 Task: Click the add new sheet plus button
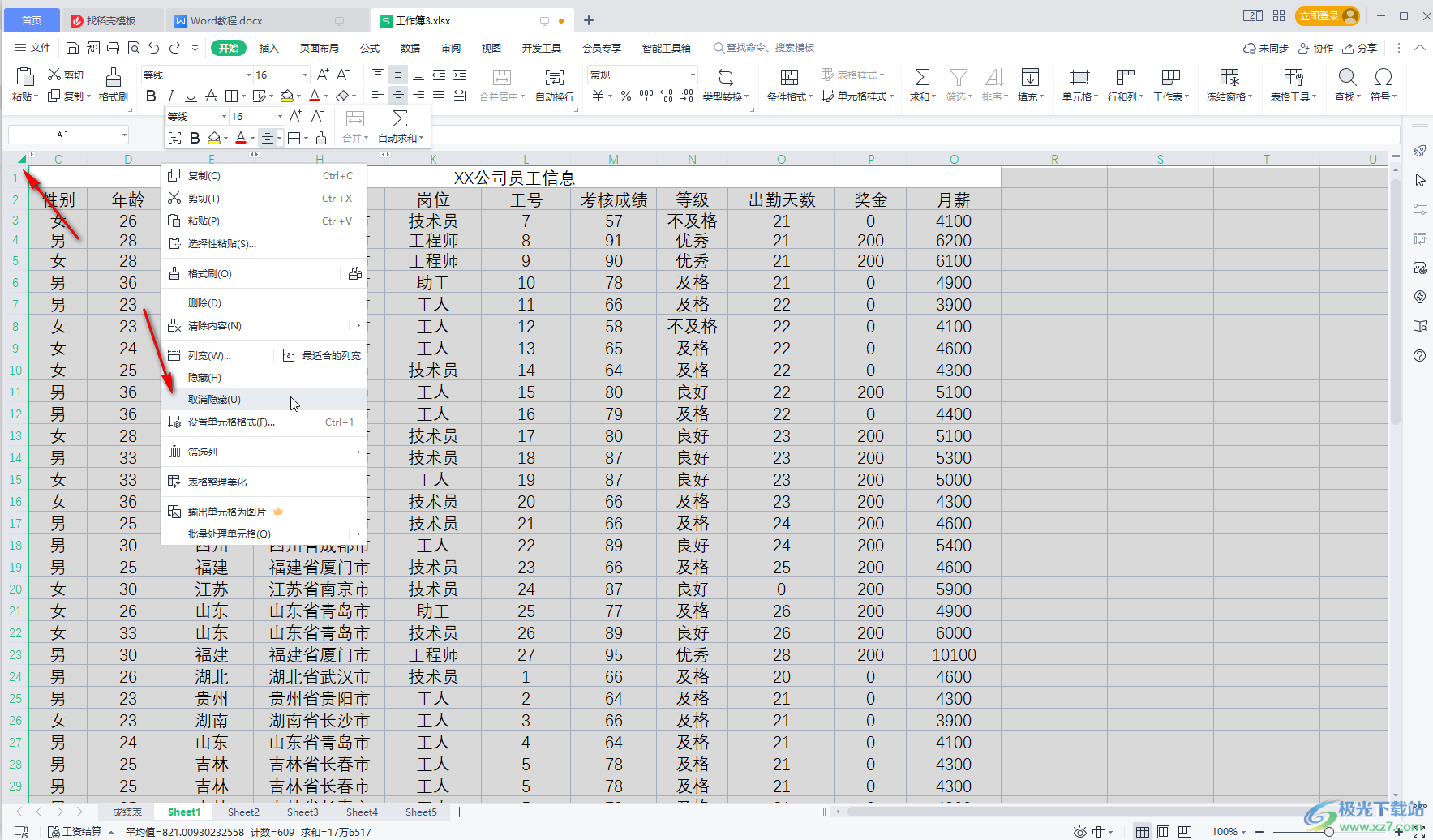point(460,812)
